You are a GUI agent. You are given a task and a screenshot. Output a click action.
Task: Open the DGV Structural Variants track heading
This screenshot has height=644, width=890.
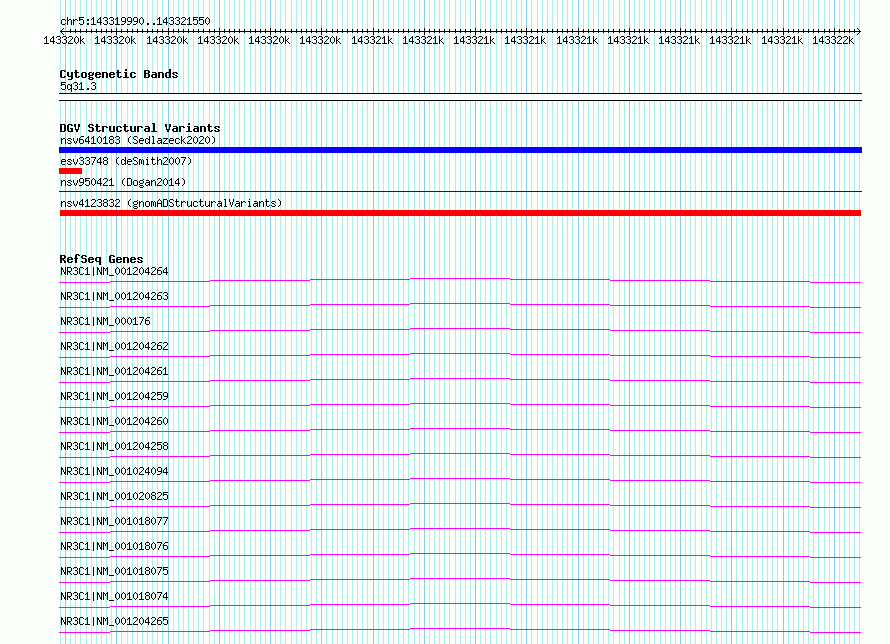coord(140,128)
